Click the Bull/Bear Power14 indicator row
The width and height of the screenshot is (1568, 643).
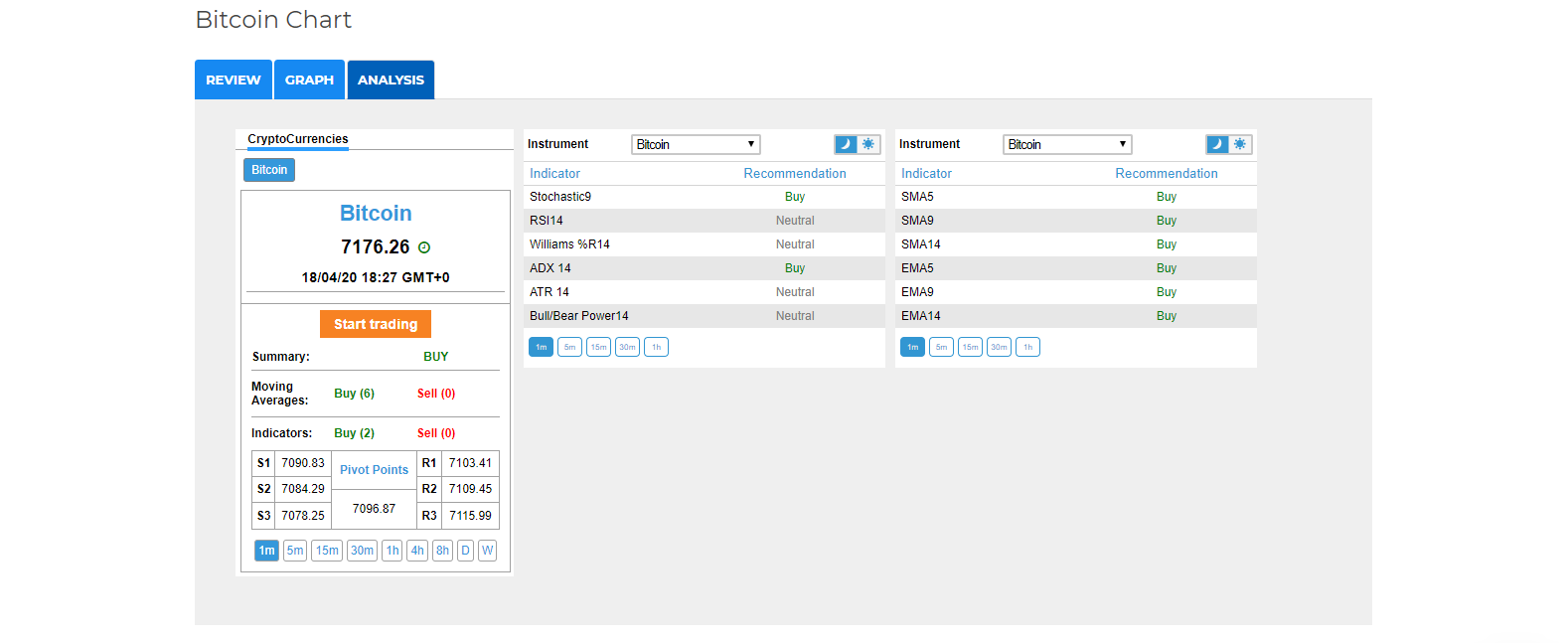[705, 316]
